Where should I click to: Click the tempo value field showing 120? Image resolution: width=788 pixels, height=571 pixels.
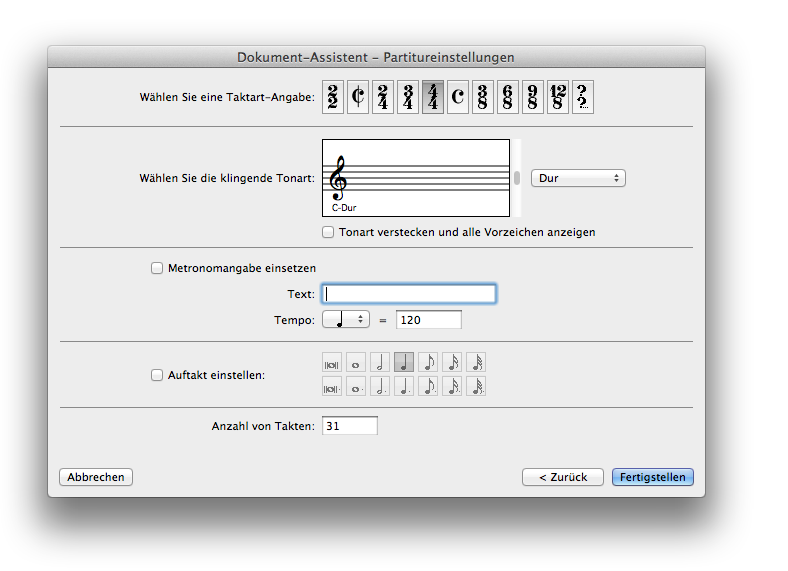[x=429, y=320]
